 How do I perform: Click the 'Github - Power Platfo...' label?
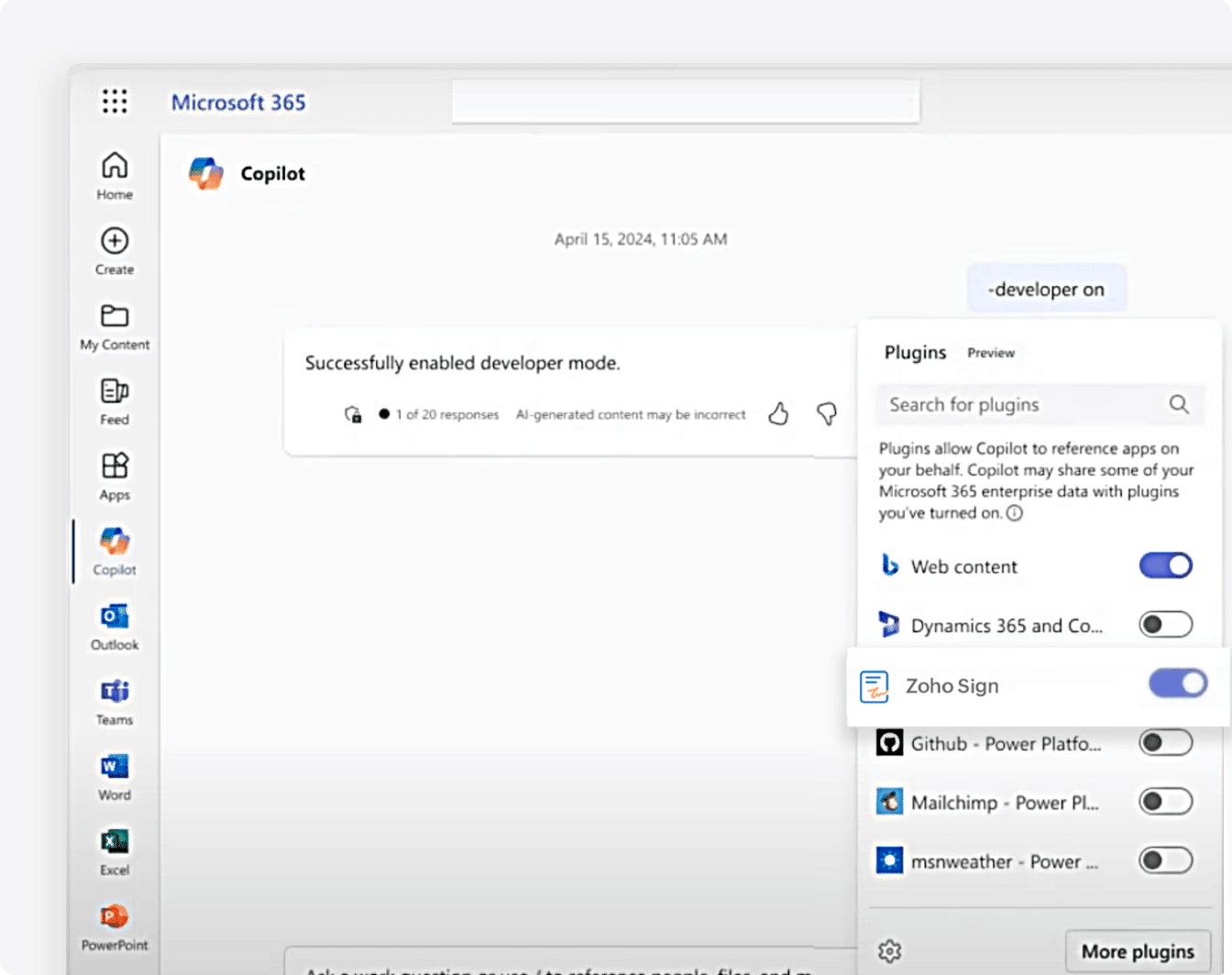tap(1006, 743)
